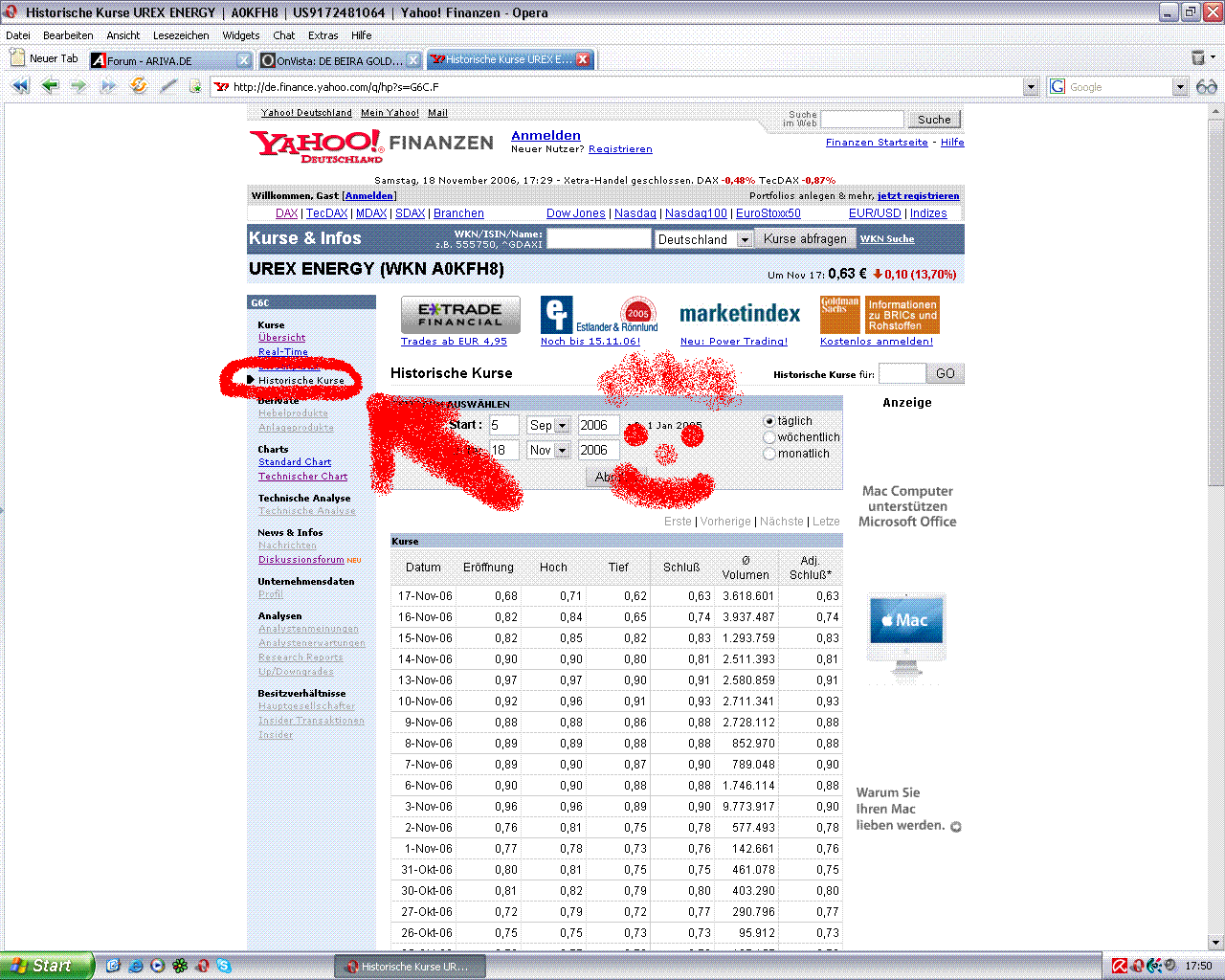Select the täglich radio button
This screenshot has height=980, width=1225.
pos(769,421)
